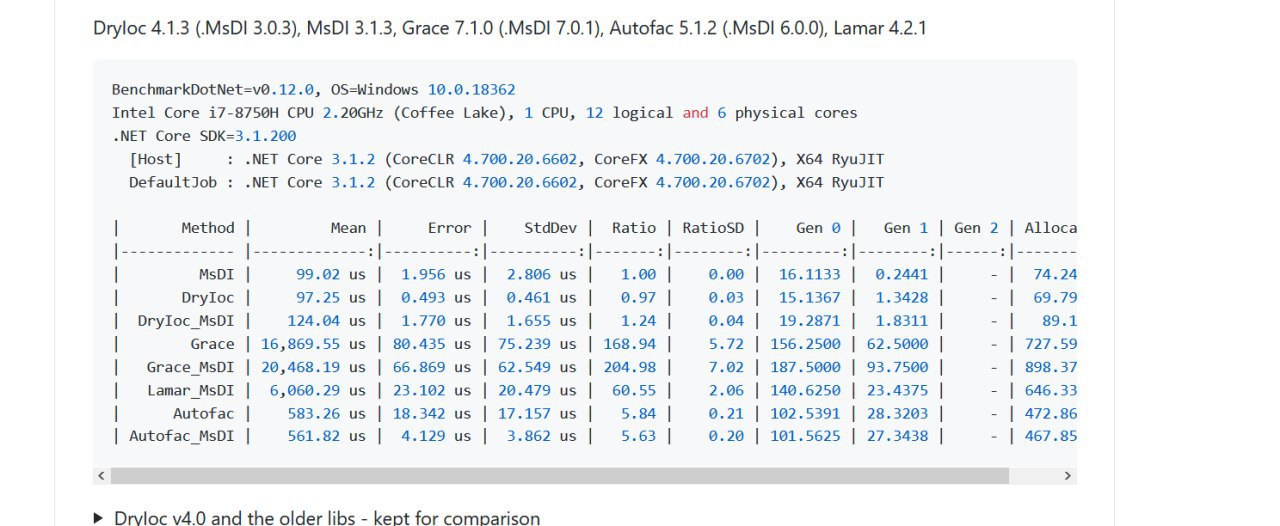
Task: Click the RatioSD value '7.02'
Action: (x=727, y=367)
